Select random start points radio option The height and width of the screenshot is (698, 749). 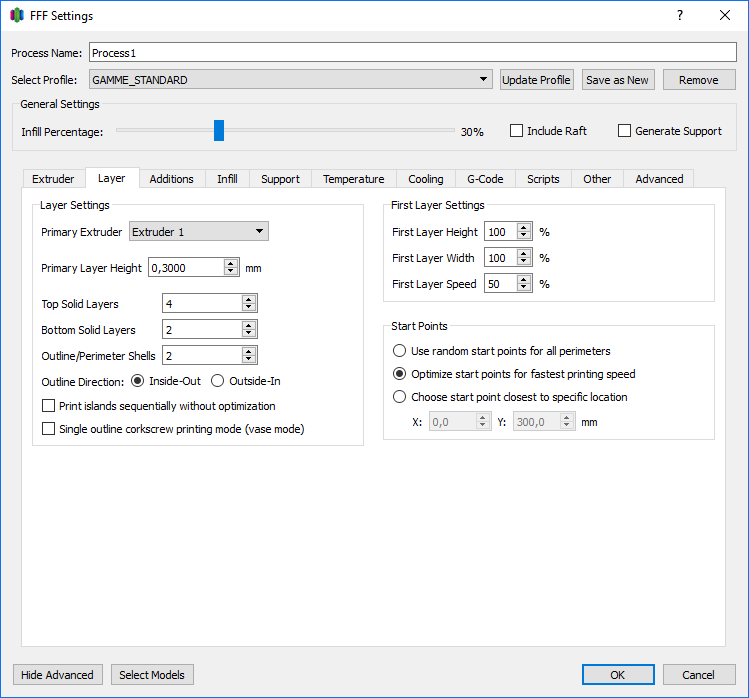[400, 351]
